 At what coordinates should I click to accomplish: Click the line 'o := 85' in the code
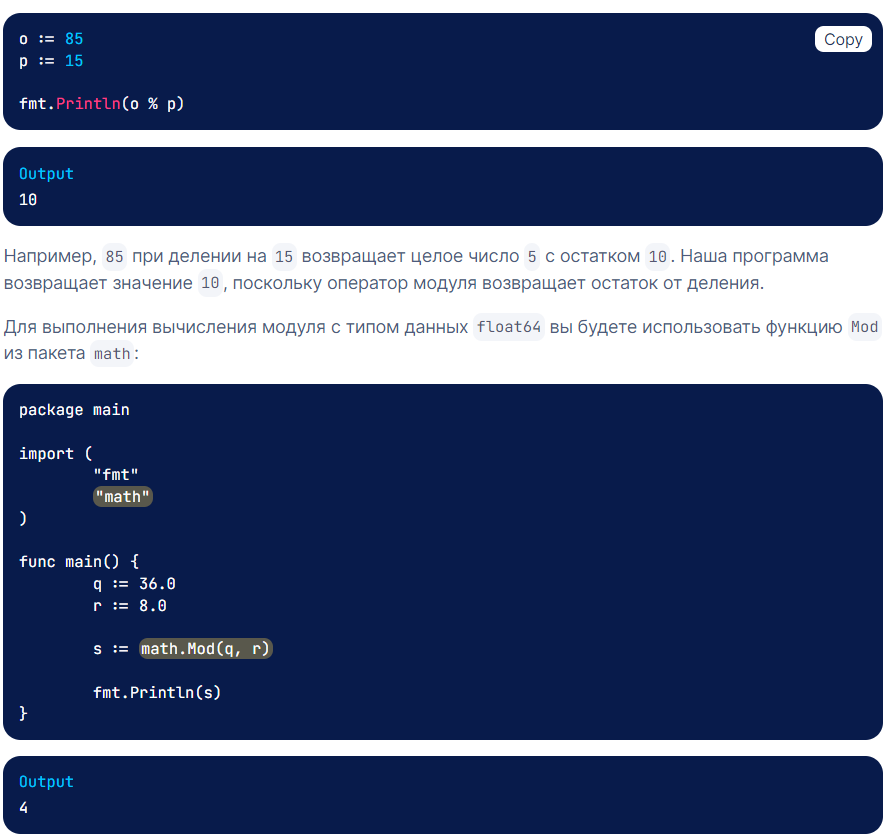(x=51, y=39)
